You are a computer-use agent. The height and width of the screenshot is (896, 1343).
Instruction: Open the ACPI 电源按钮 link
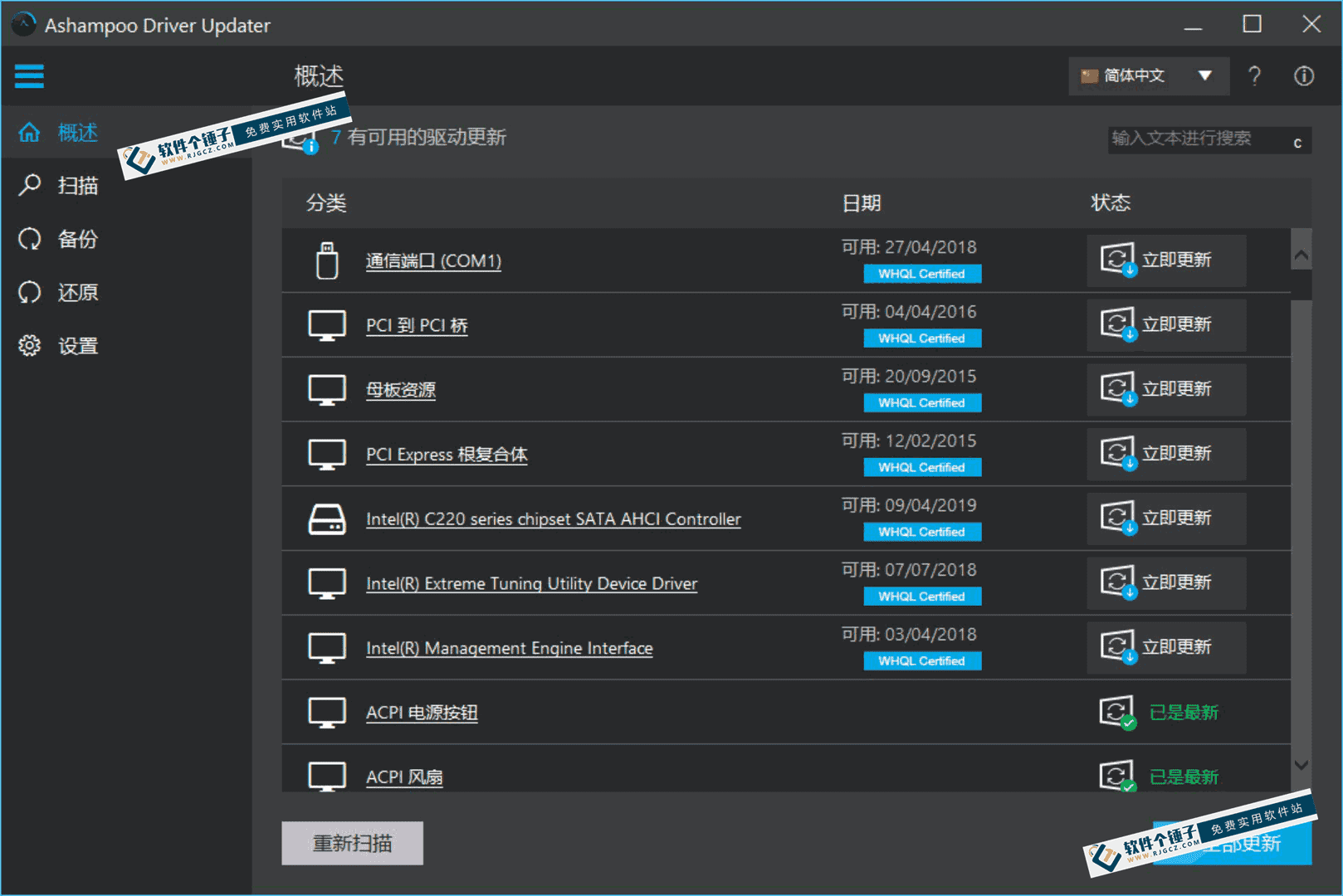422,713
